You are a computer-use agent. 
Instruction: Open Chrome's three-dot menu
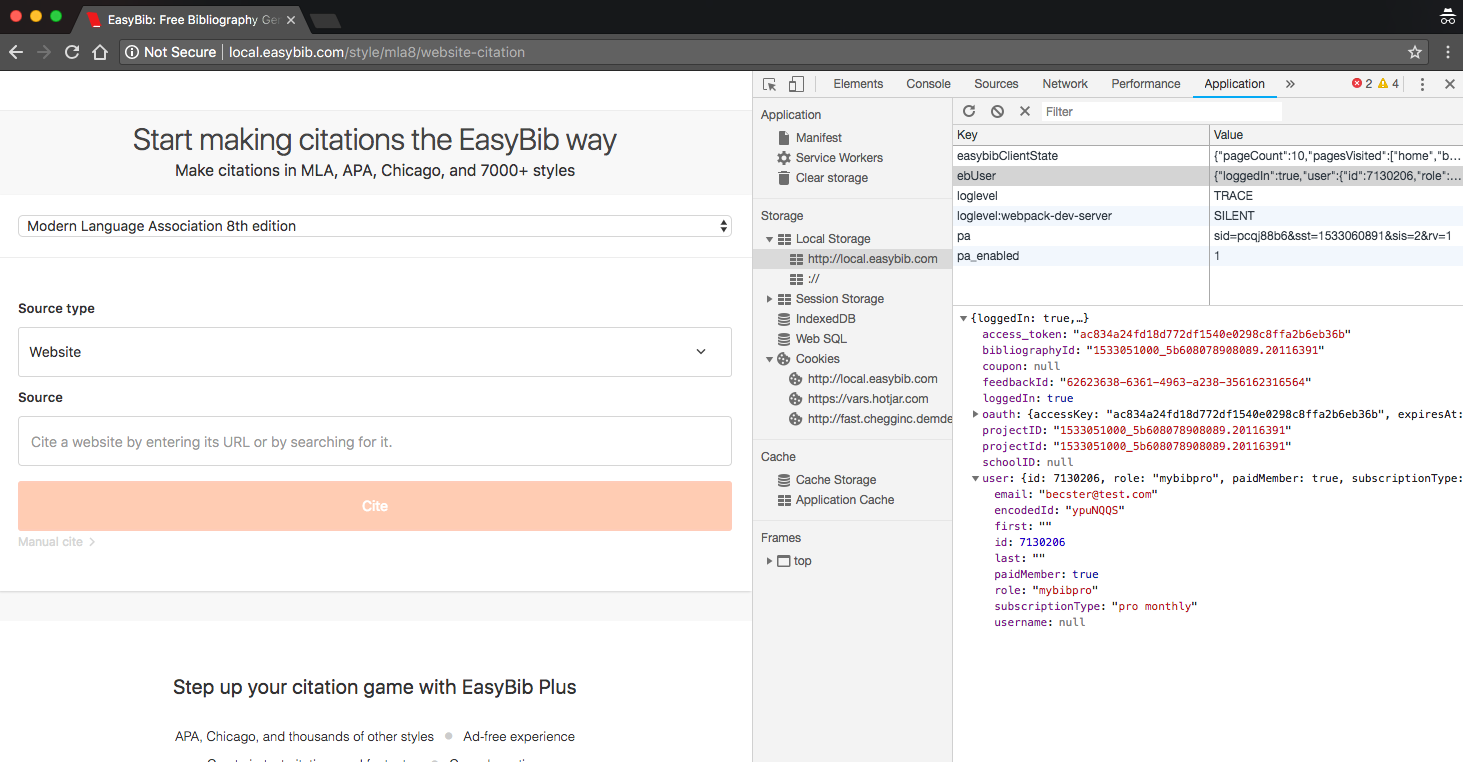(1447, 52)
